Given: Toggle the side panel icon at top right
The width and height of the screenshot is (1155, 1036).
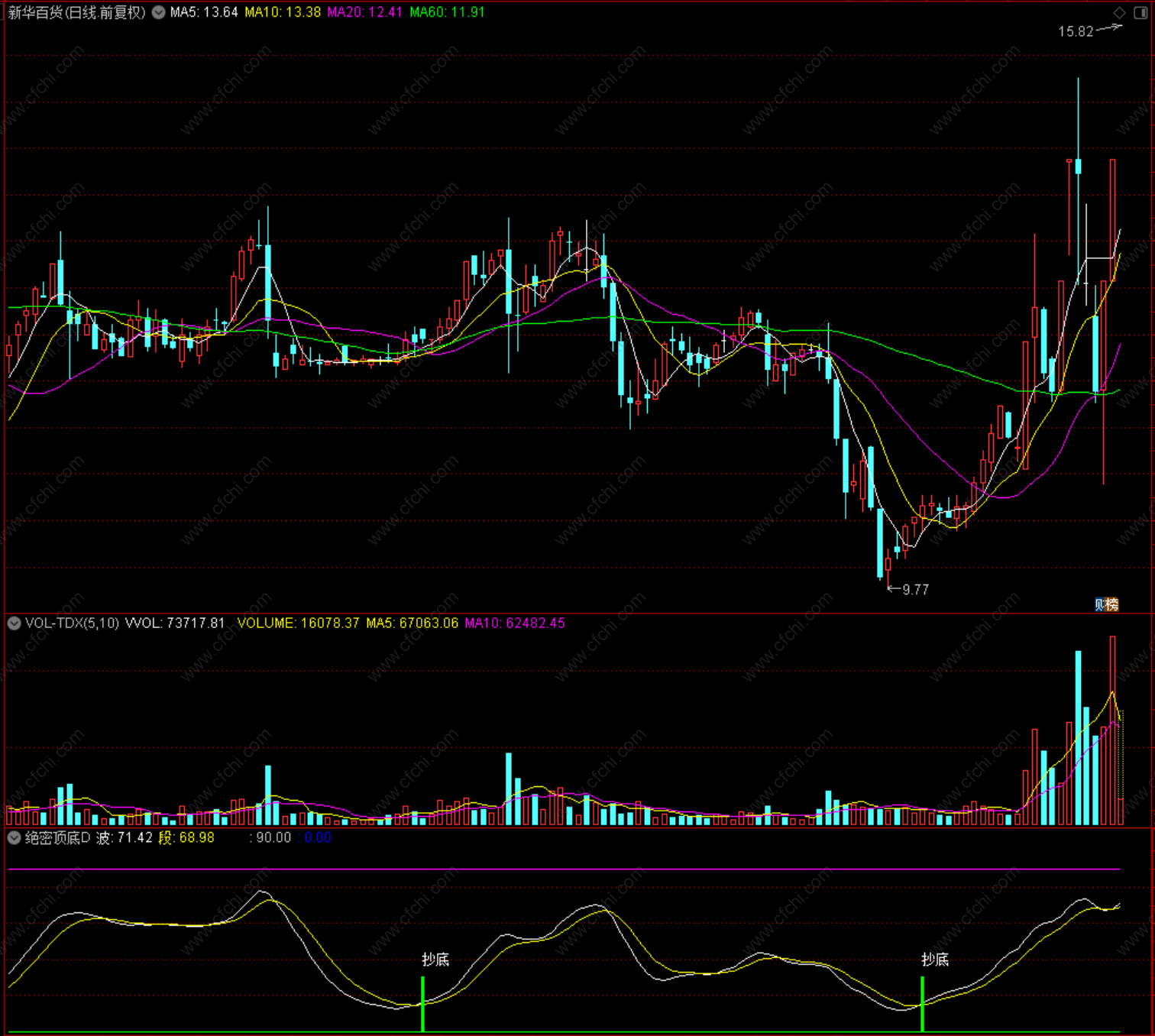Looking at the screenshot, I should (x=1140, y=12).
